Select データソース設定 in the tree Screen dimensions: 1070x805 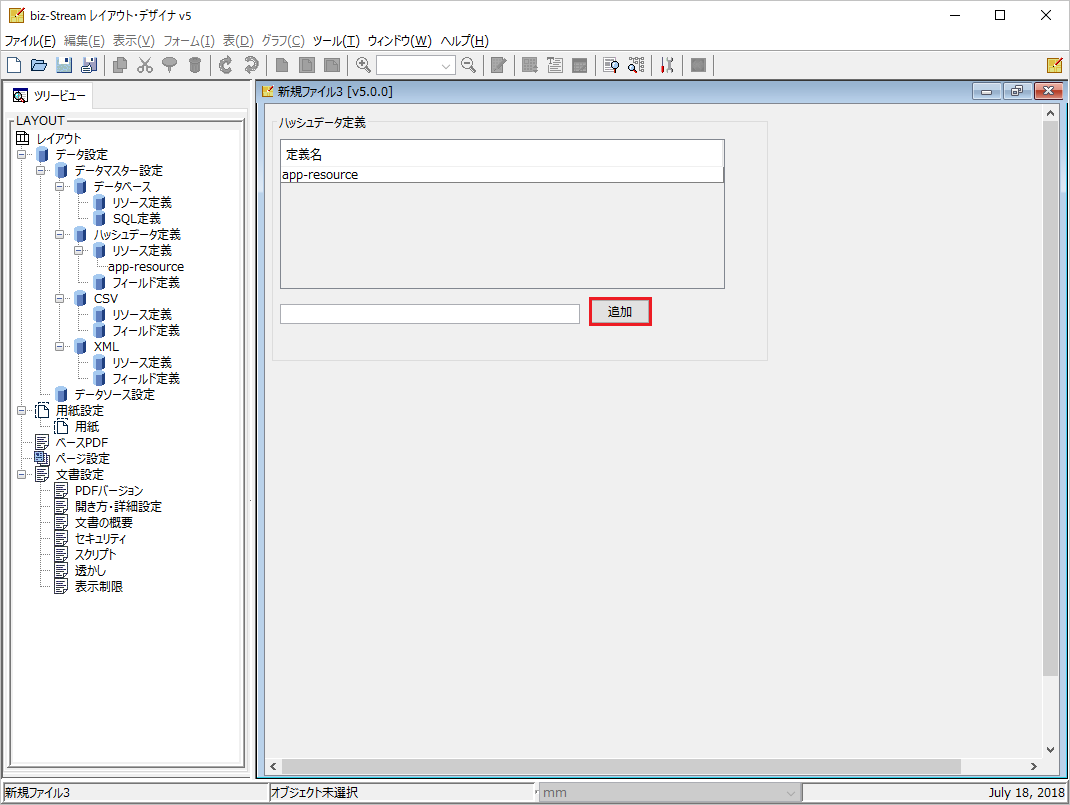click(x=115, y=395)
